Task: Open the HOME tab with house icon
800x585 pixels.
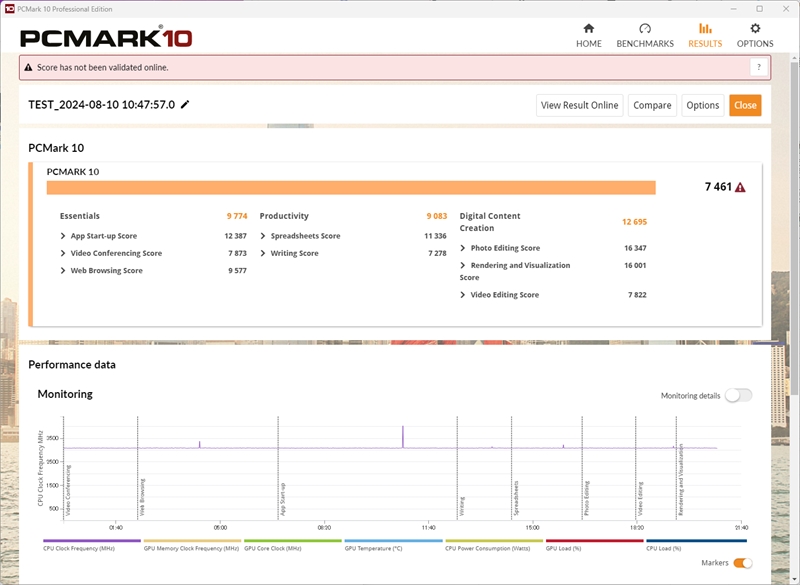Action: 588,36
